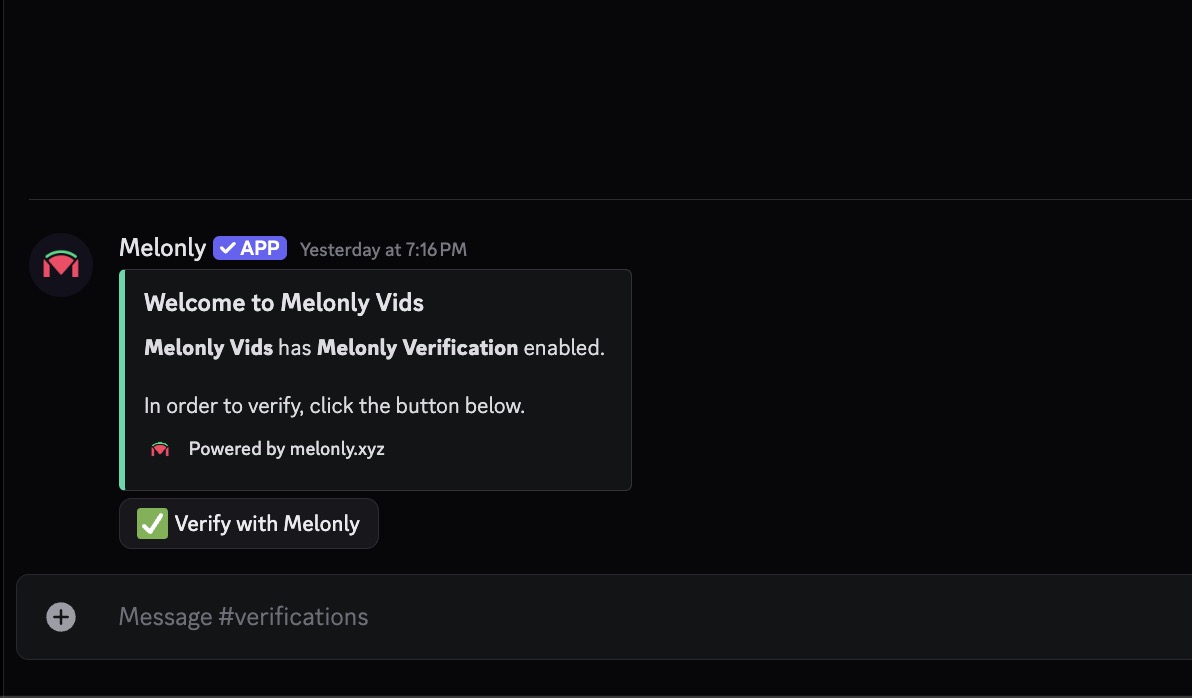Select the purple APP badge next to Melonly
Viewport: 1192px width, 698px height.
click(249, 247)
